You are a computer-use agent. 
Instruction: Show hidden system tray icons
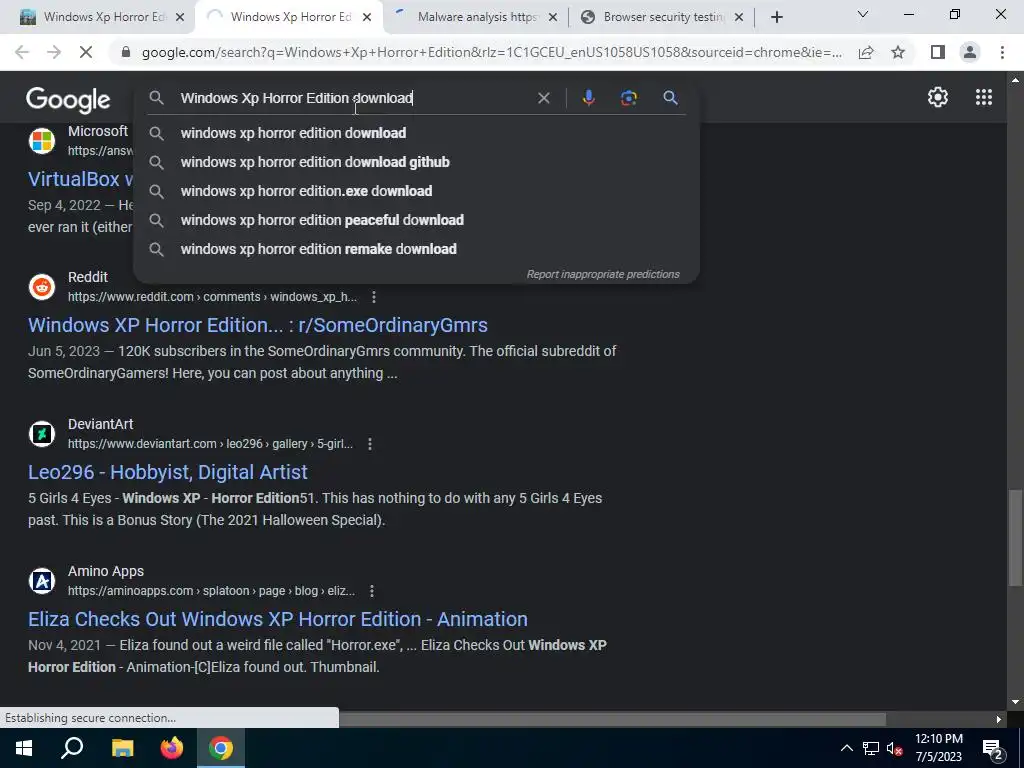(846, 748)
